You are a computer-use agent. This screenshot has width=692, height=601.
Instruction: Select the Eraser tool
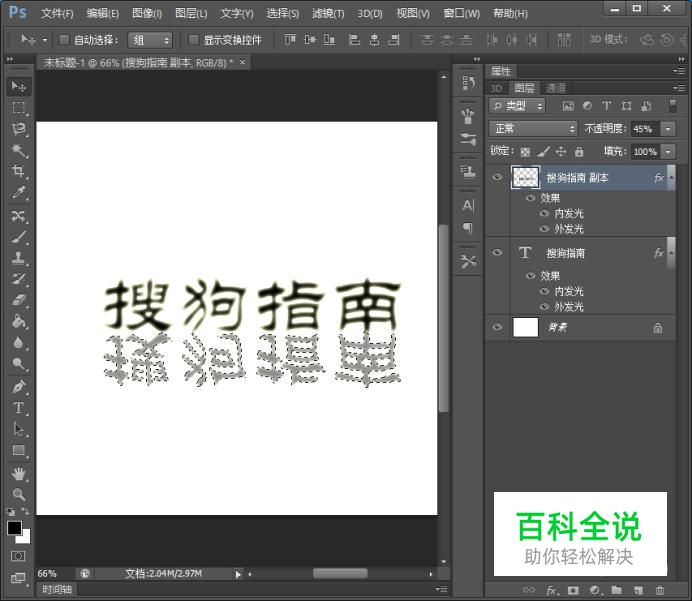[18, 300]
